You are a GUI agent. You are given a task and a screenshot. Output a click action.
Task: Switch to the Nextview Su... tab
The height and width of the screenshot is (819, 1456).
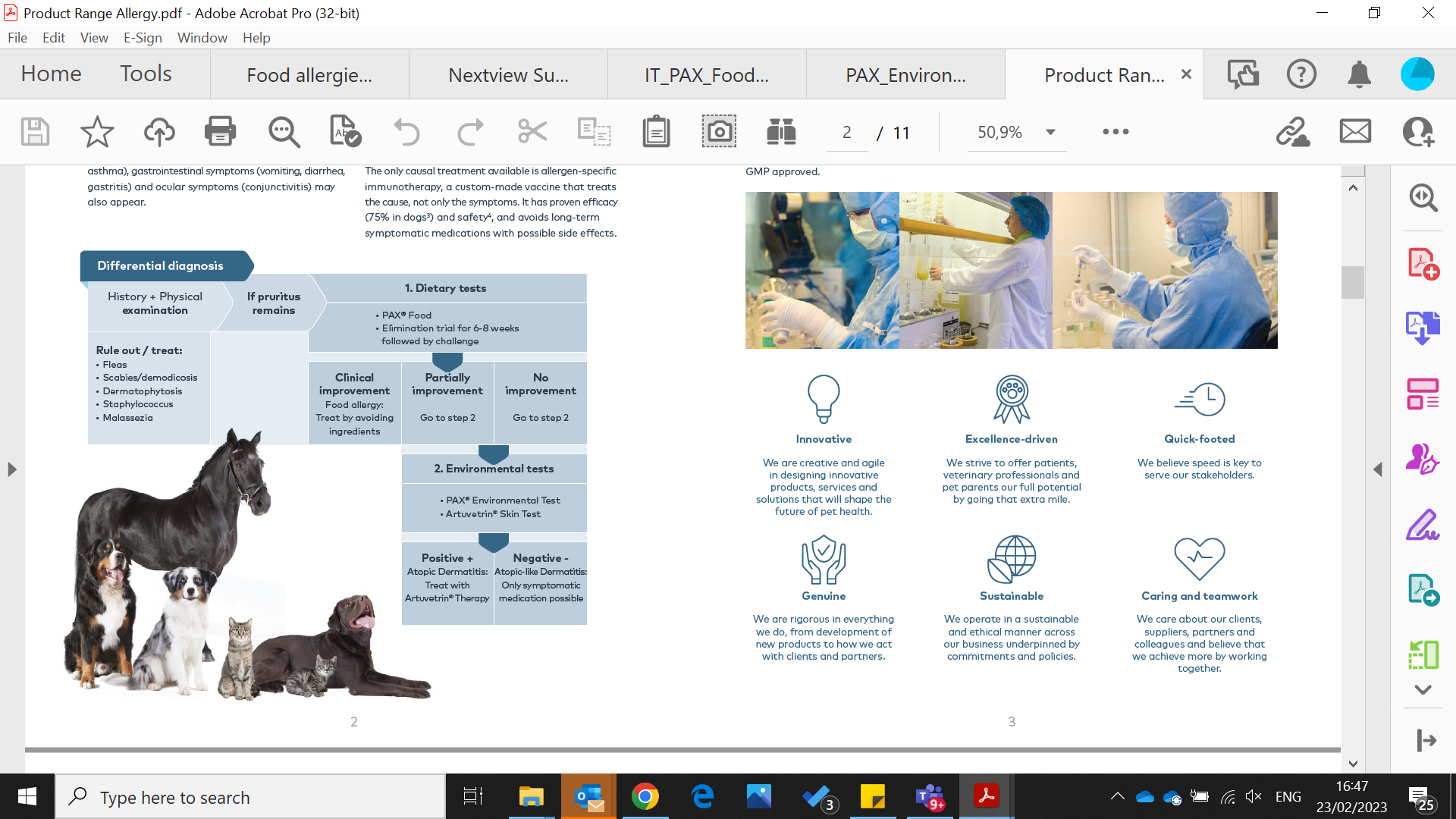tap(508, 75)
